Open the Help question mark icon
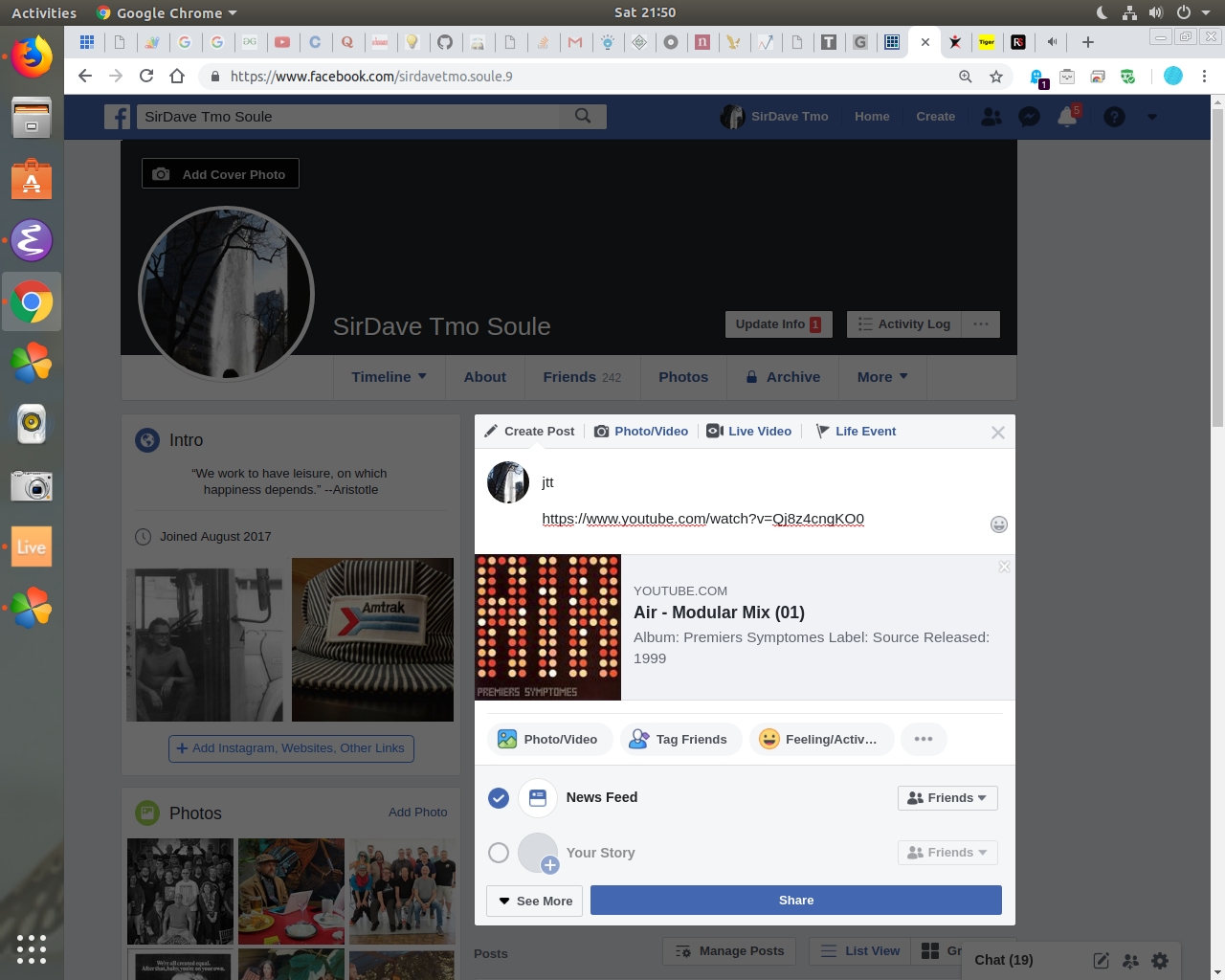This screenshot has height=980, width=1225. [x=1114, y=117]
